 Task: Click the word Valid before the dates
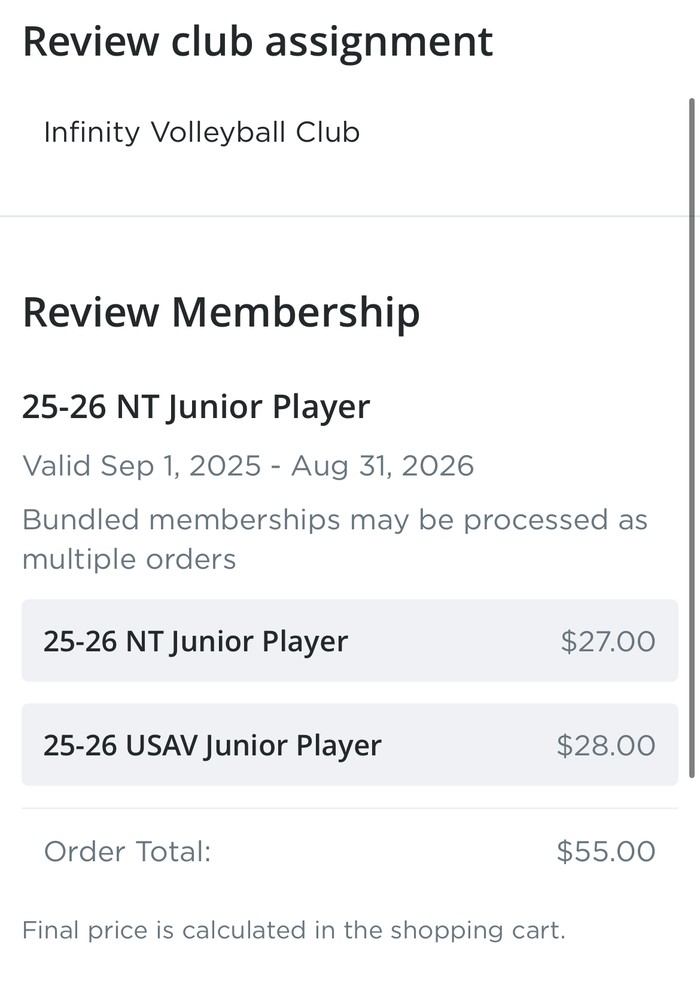click(x=56, y=466)
